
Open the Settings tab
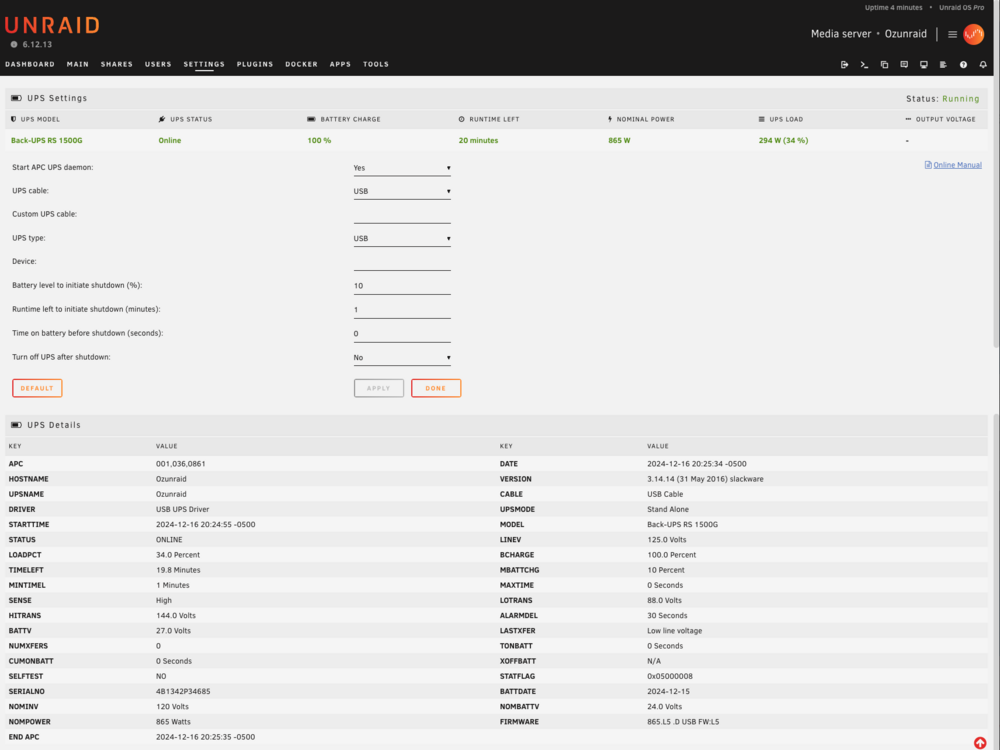coord(204,64)
